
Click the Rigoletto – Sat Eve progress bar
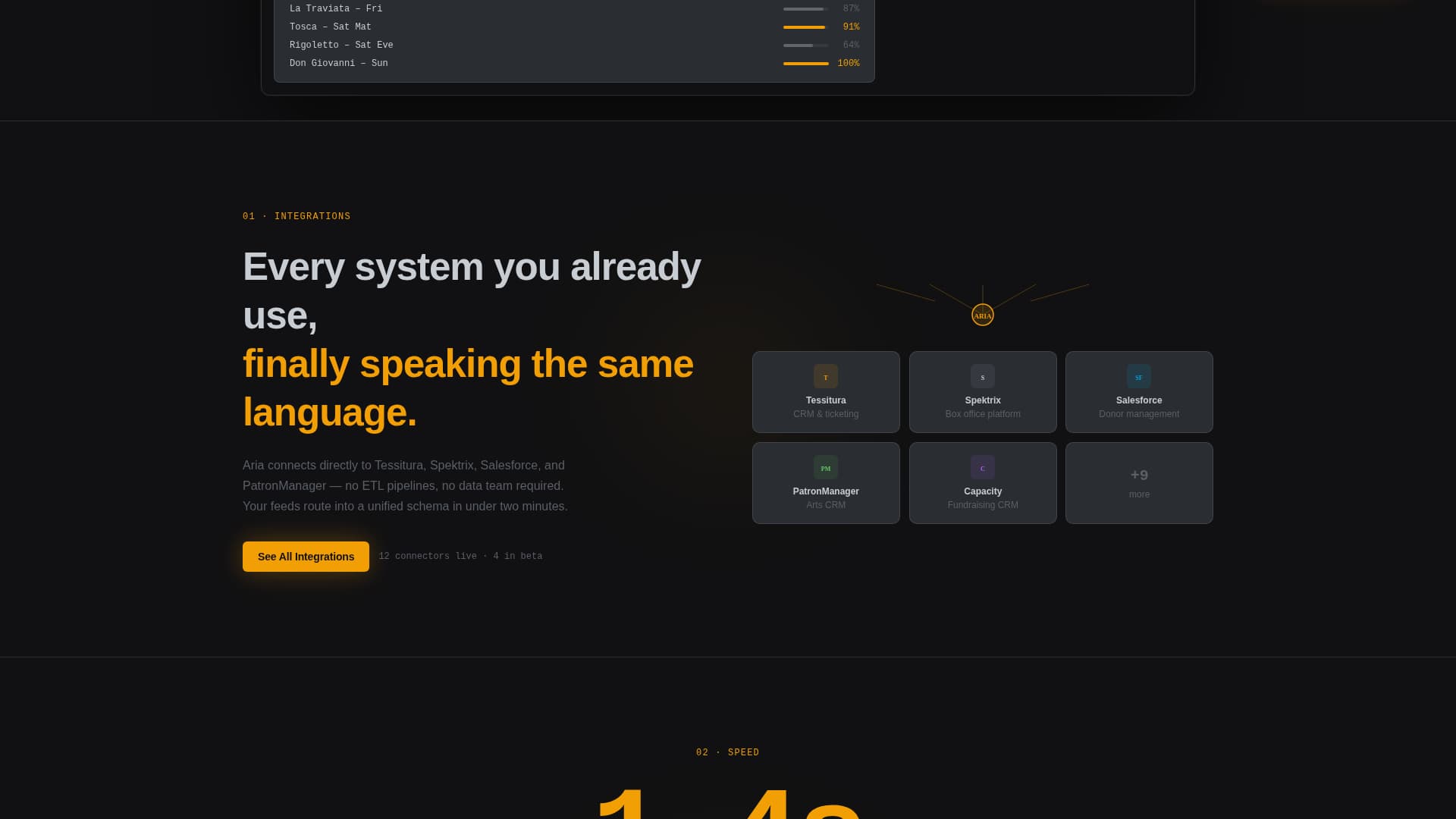pyautogui.click(x=805, y=45)
